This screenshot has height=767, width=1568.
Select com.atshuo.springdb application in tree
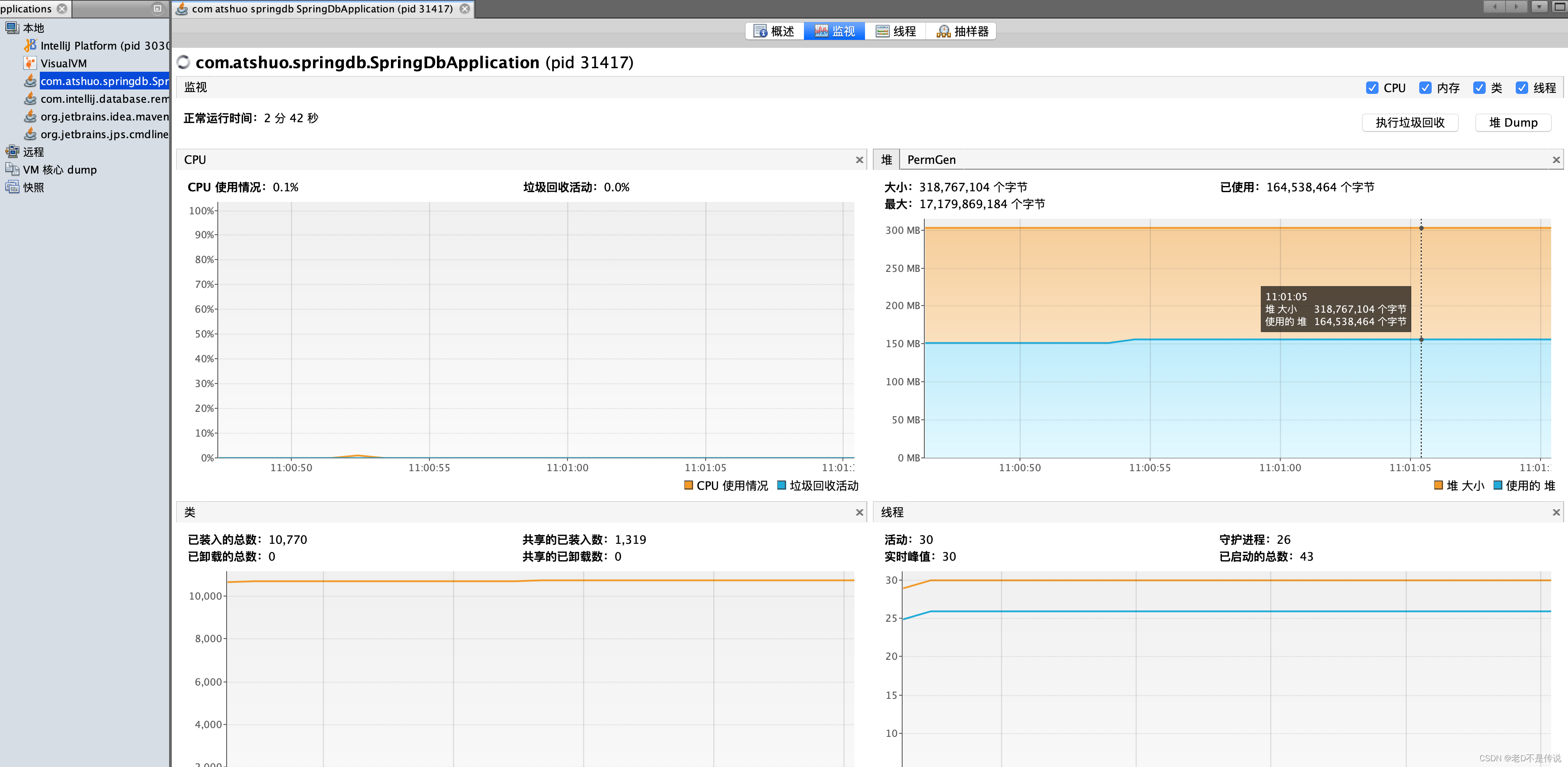tap(104, 81)
